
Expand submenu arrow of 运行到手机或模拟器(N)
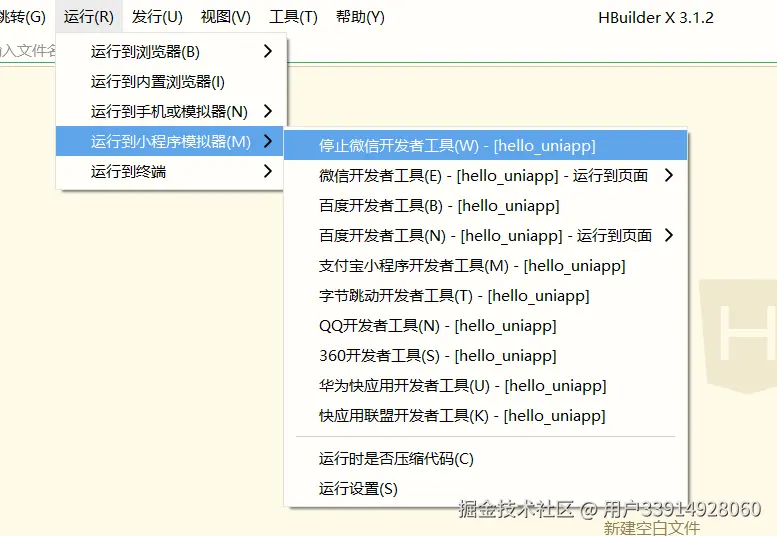pos(268,111)
